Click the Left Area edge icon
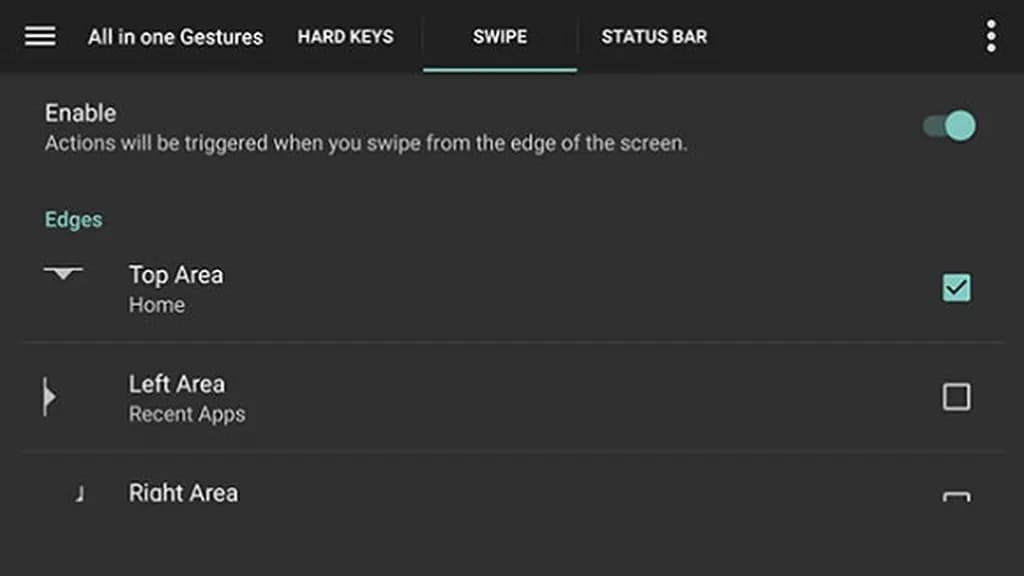 (x=49, y=398)
